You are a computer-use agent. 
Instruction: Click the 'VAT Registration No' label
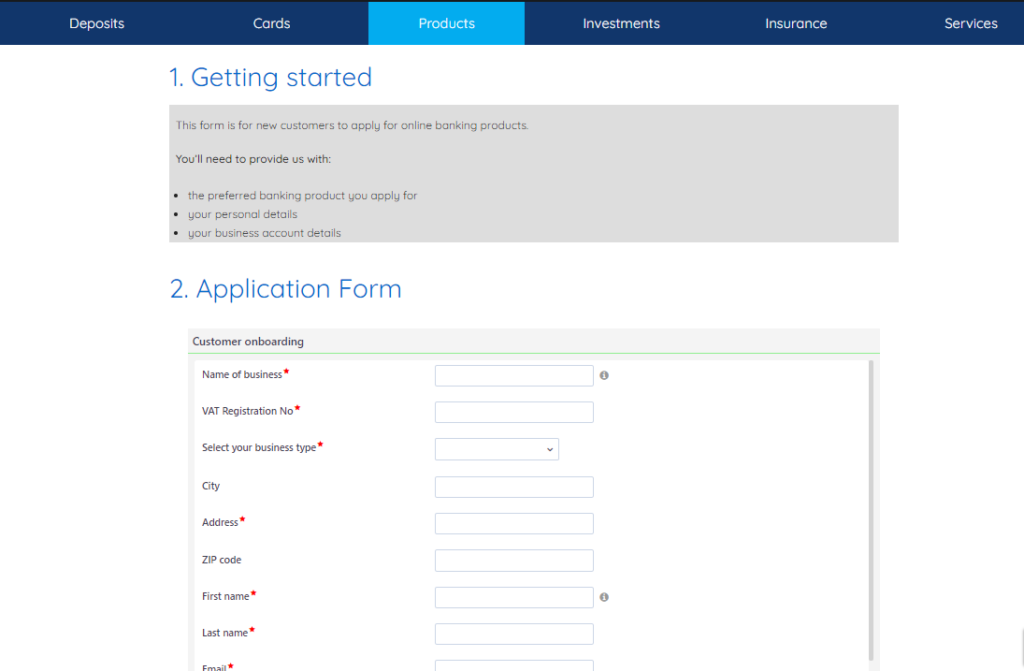[248, 411]
